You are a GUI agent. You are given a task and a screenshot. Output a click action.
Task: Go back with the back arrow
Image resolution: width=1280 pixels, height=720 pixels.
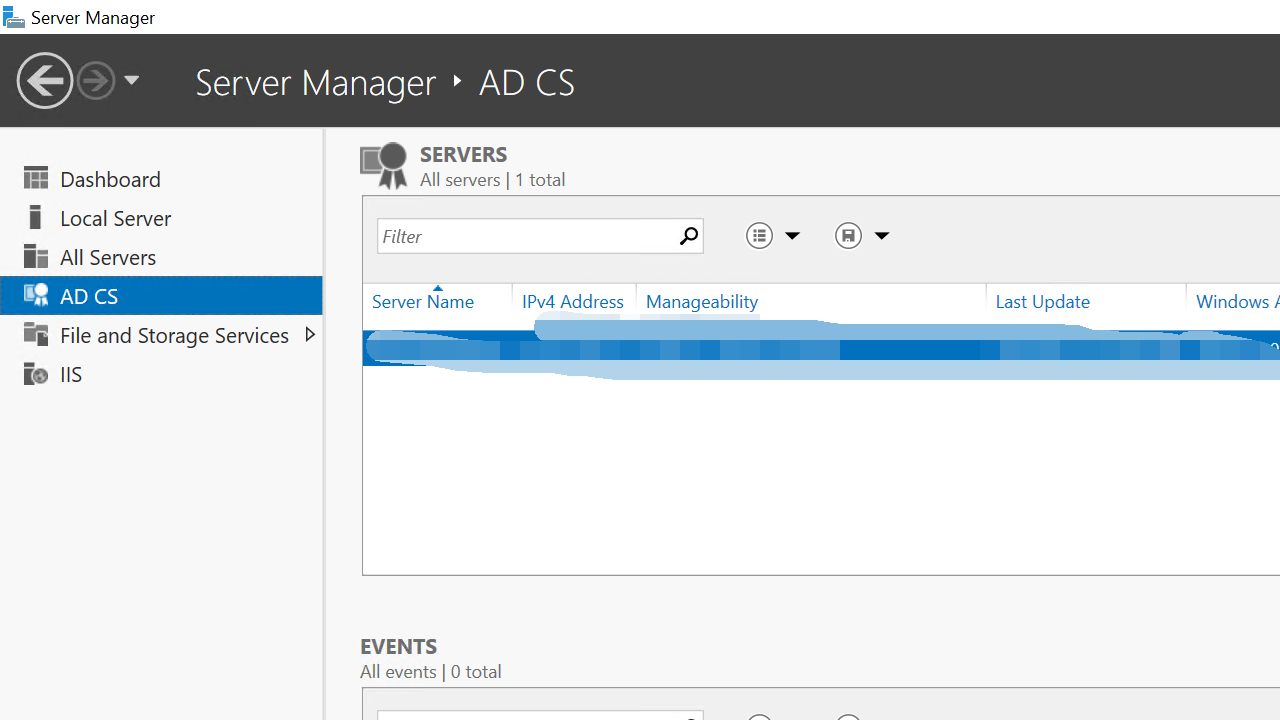pyautogui.click(x=45, y=80)
